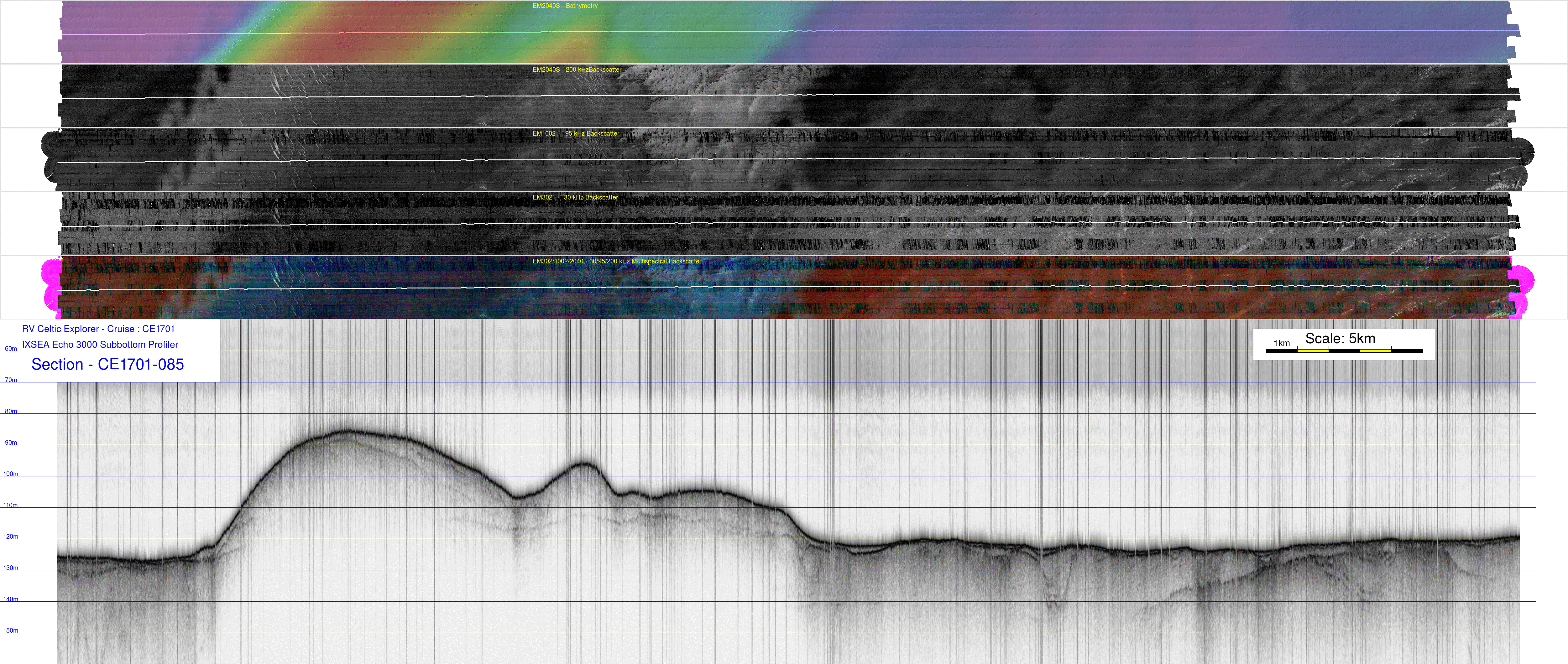
Task: Click the RV Celtic Explorer cruise text
Action: [98, 329]
